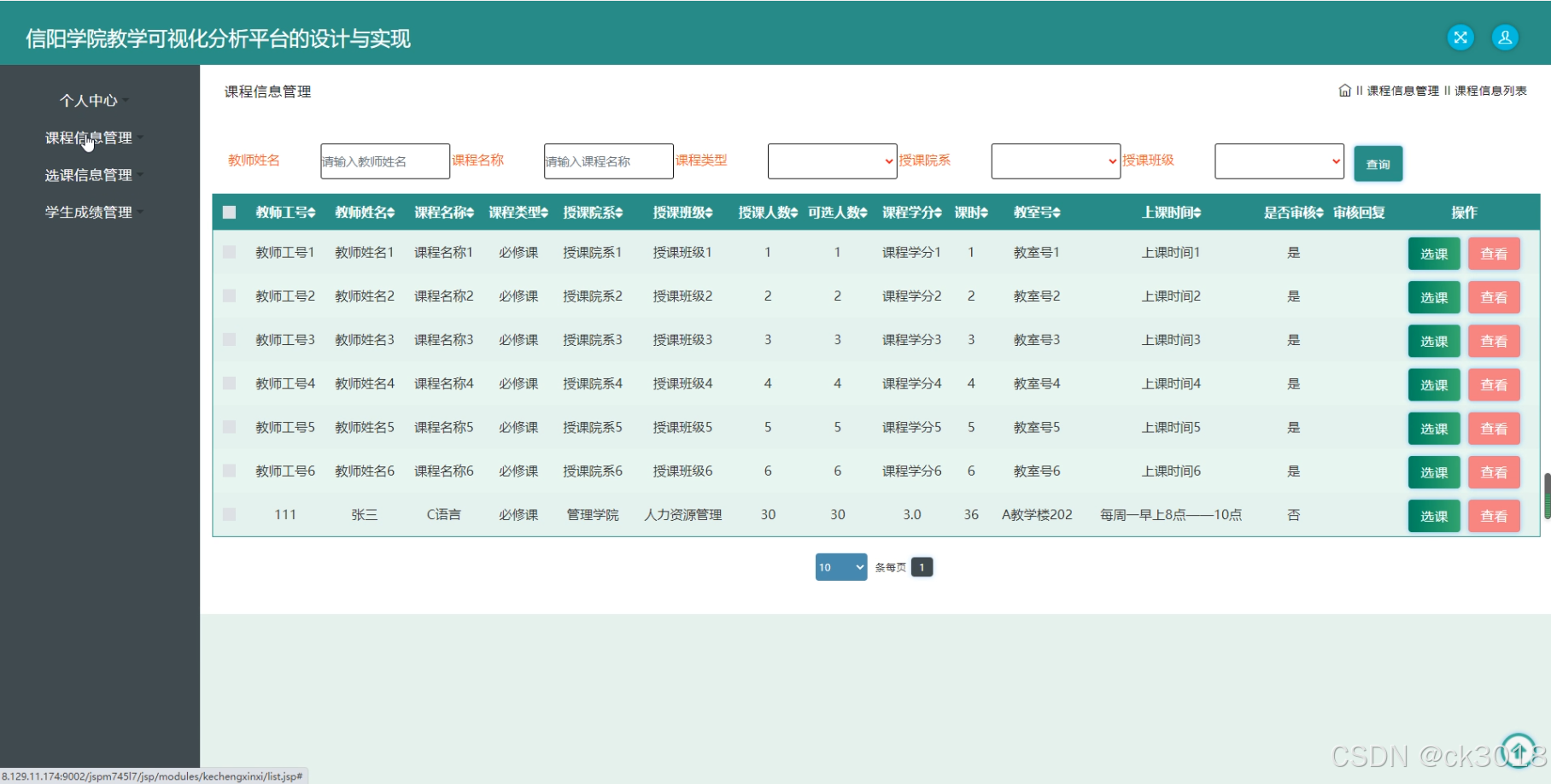Click the 上课时间2 cell
The image size is (1551, 784).
pyautogui.click(x=1171, y=296)
